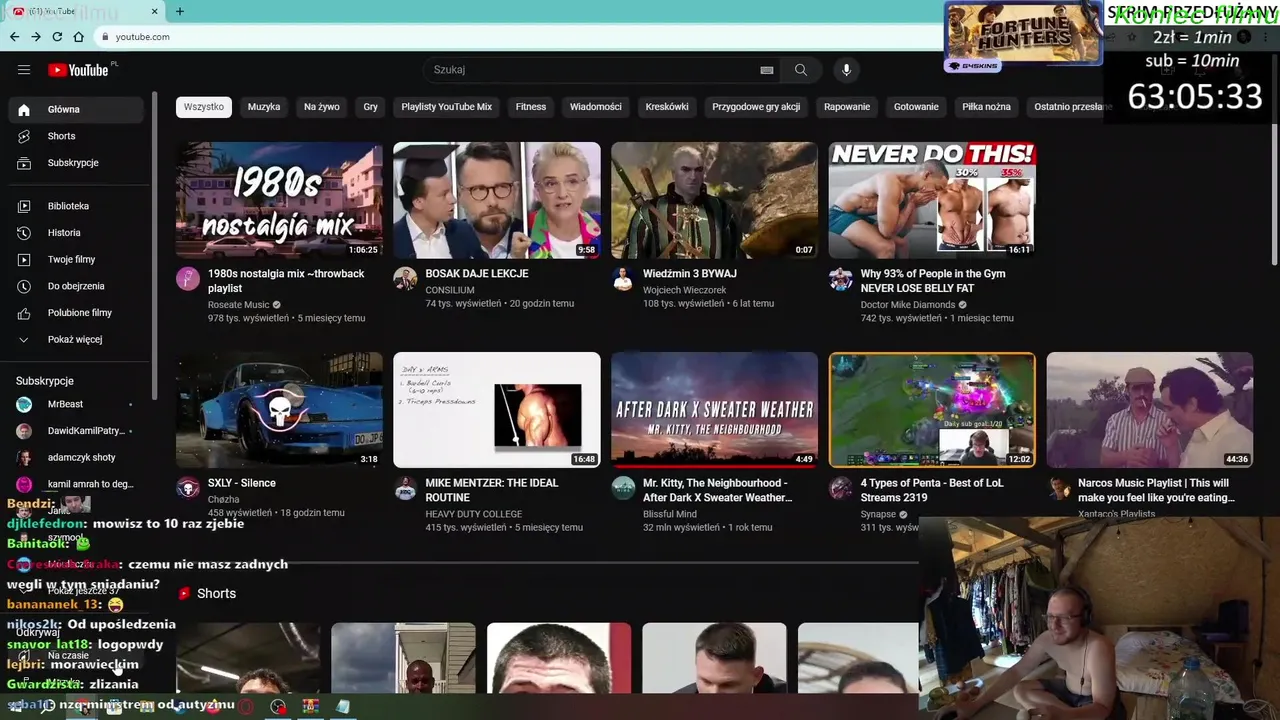Open Historia in the sidebar
1280x720 pixels.
(x=76, y=233)
